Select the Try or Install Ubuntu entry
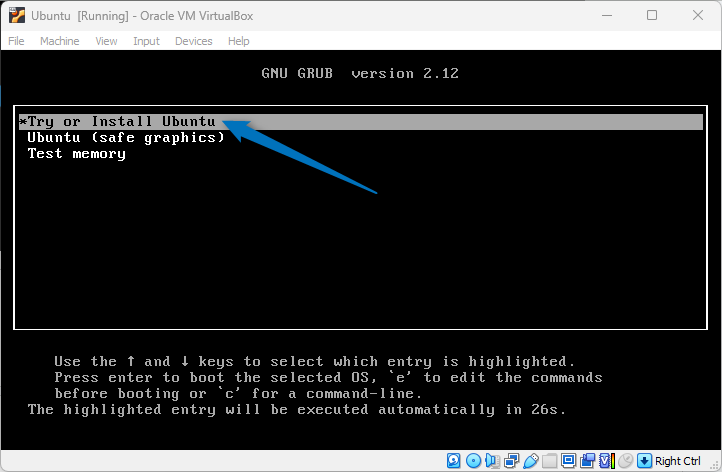This screenshot has height=472, width=722. pos(361,122)
